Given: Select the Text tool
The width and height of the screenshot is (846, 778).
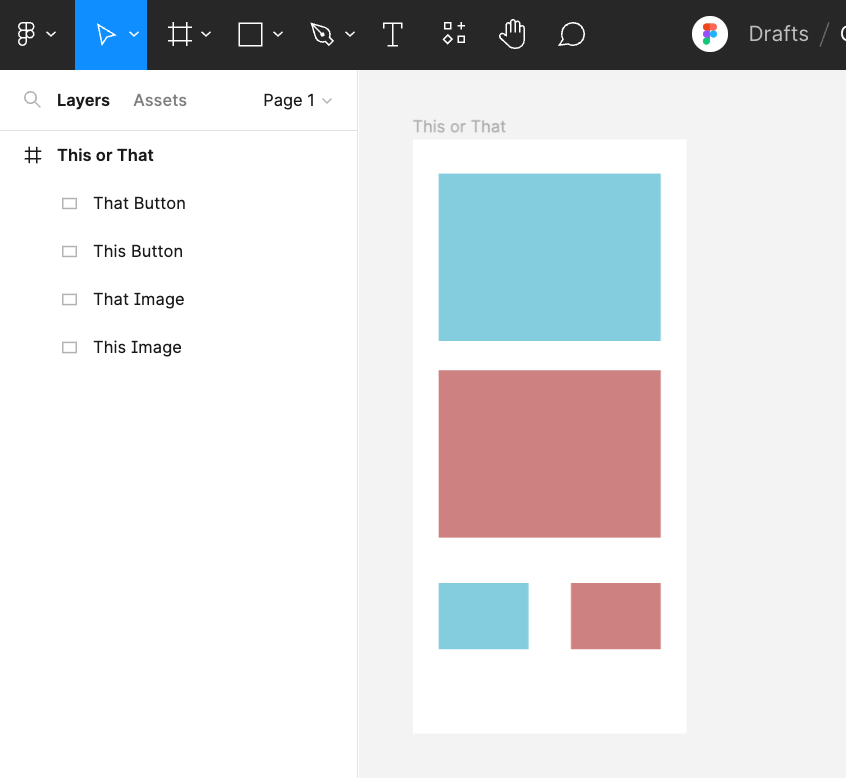Looking at the screenshot, I should click(x=392, y=34).
